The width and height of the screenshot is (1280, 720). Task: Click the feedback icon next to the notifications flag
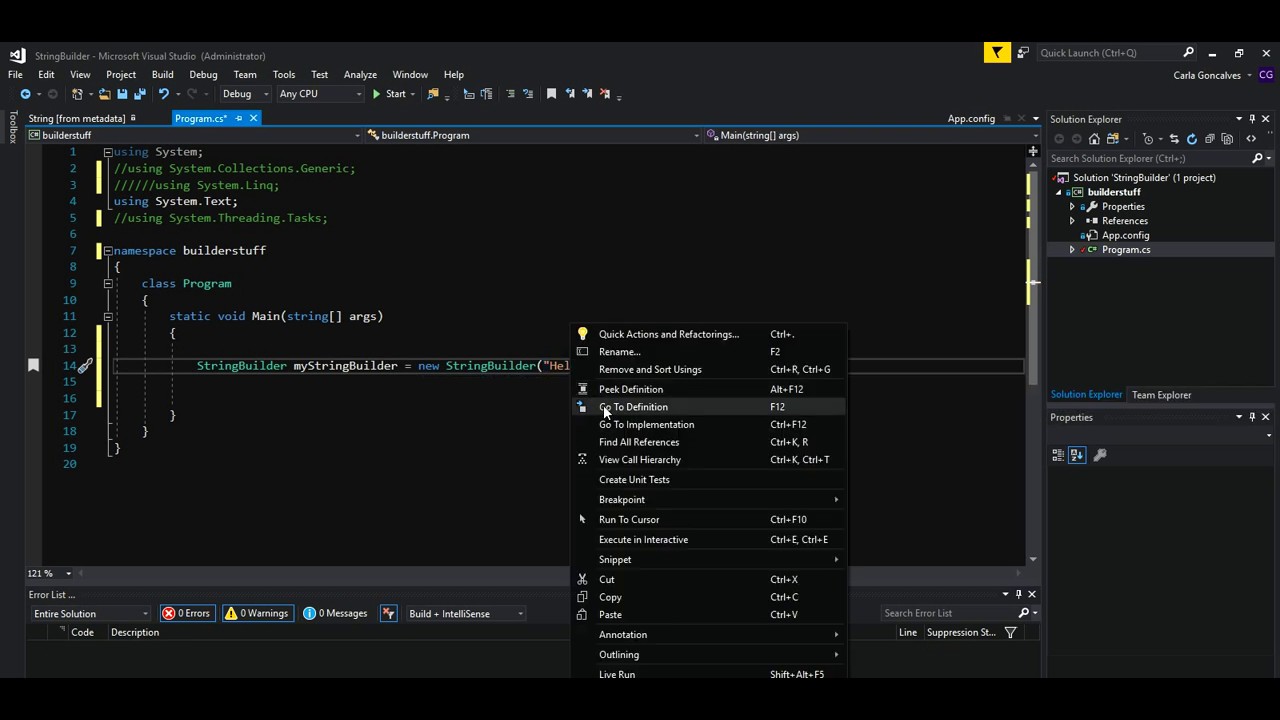click(x=1023, y=53)
